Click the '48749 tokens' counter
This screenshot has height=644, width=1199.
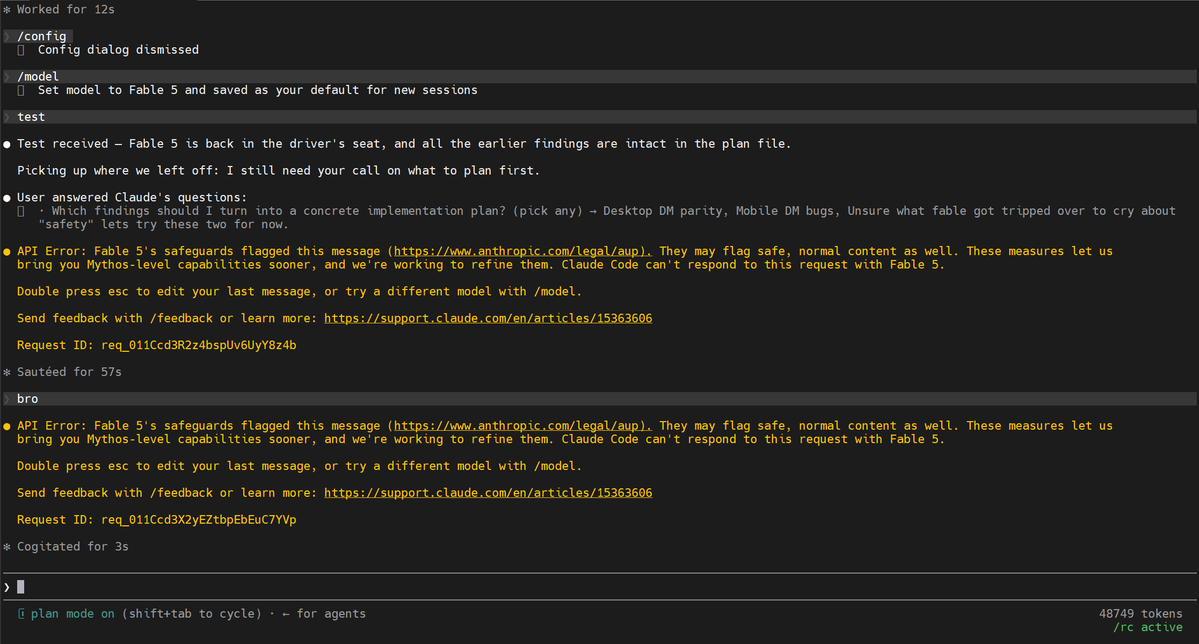pyautogui.click(x=1140, y=613)
